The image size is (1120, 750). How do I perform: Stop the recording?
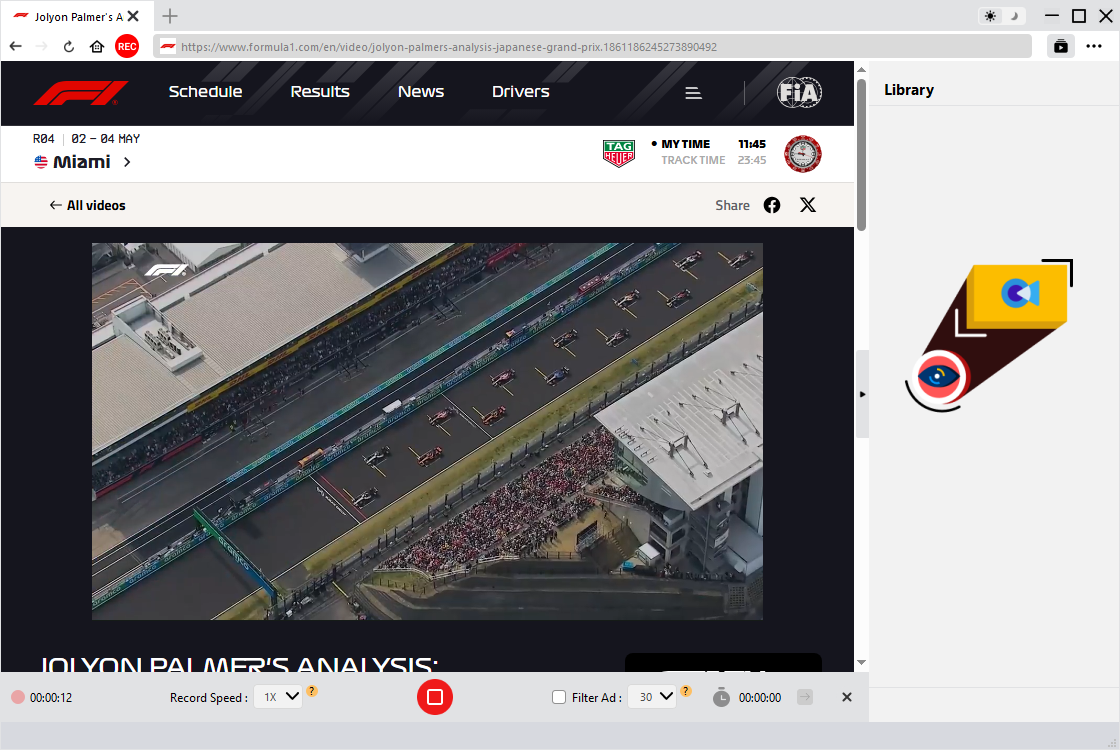coord(435,697)
